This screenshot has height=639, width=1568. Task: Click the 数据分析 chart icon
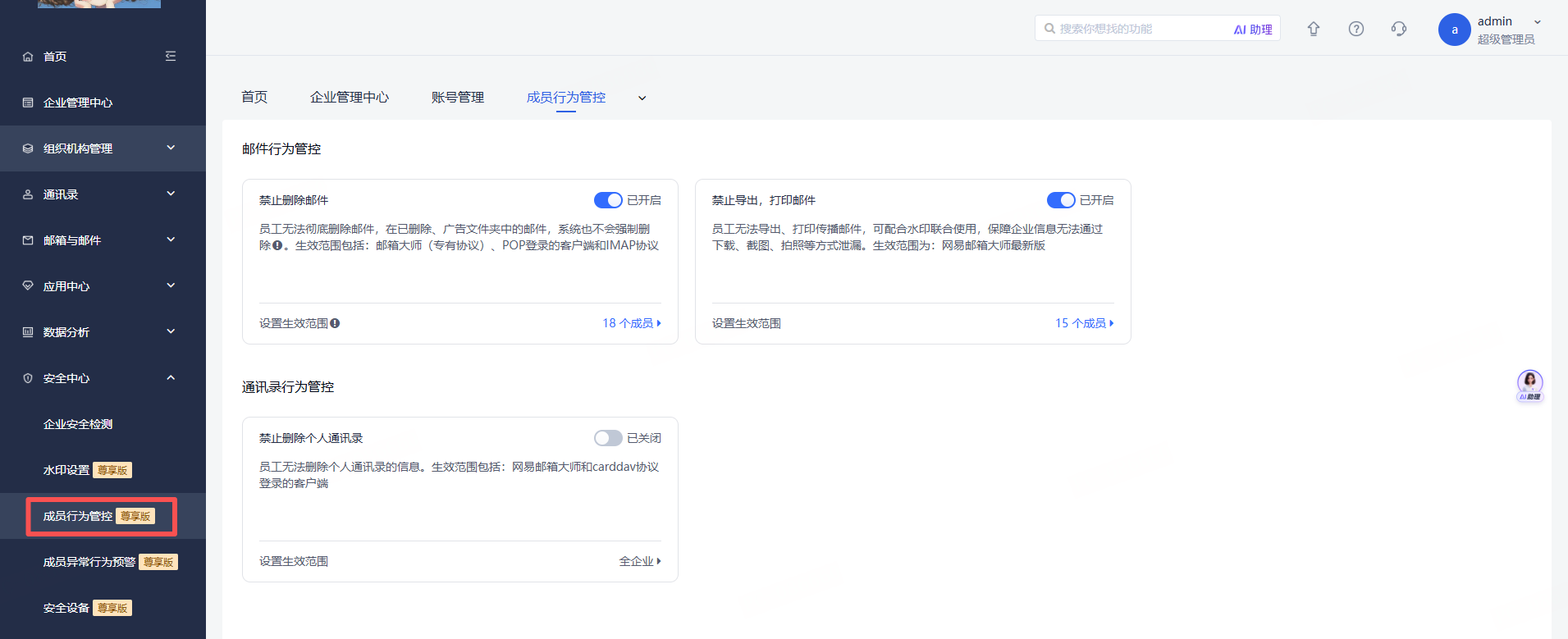28,332
